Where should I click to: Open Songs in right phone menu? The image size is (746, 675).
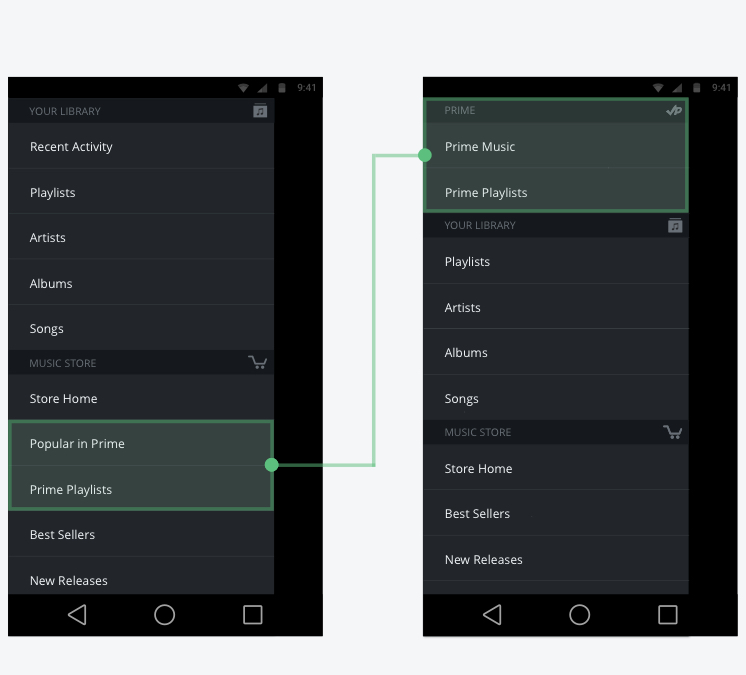coord(556,398)
